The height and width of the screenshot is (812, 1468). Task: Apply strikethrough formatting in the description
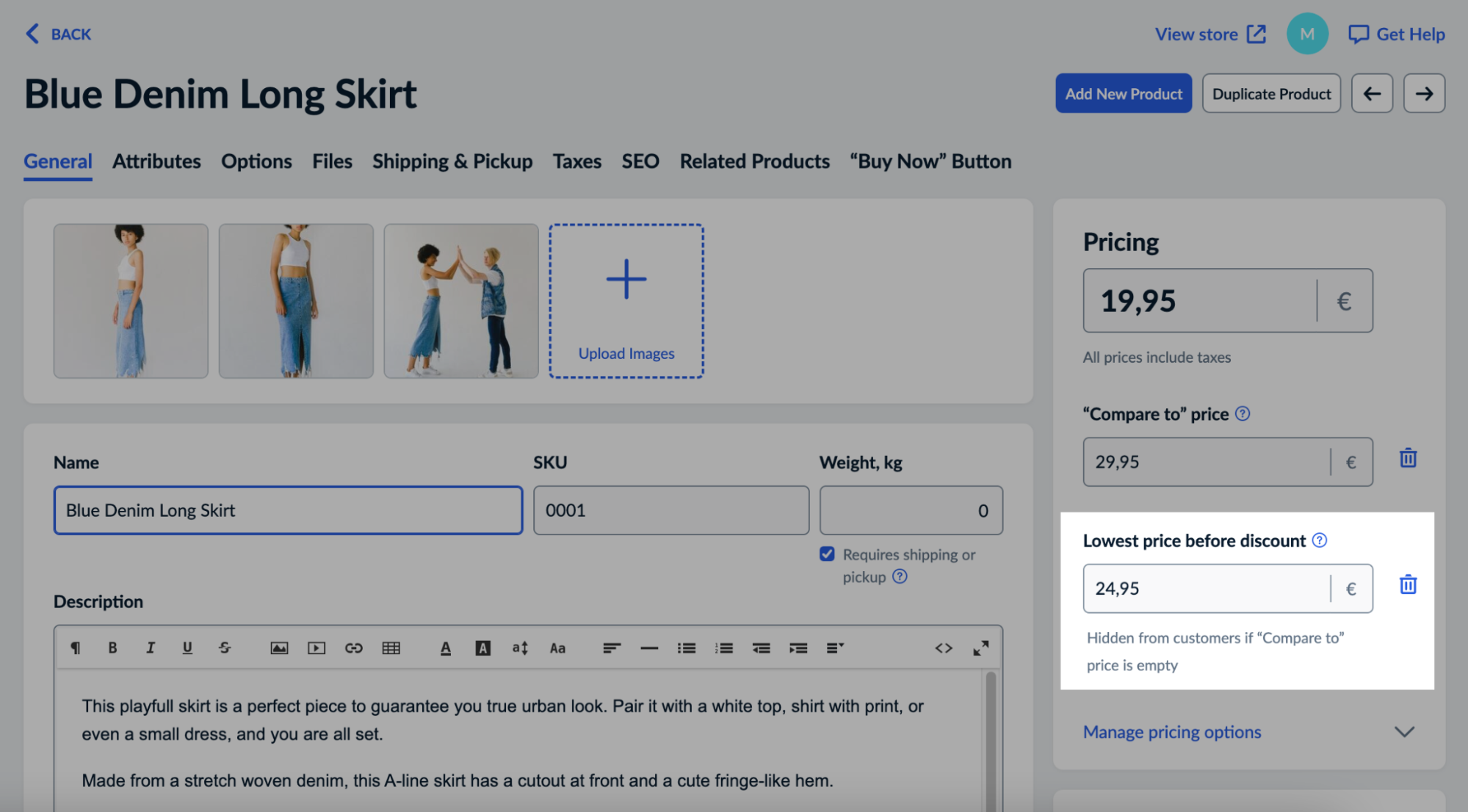[x=225, y=648]
